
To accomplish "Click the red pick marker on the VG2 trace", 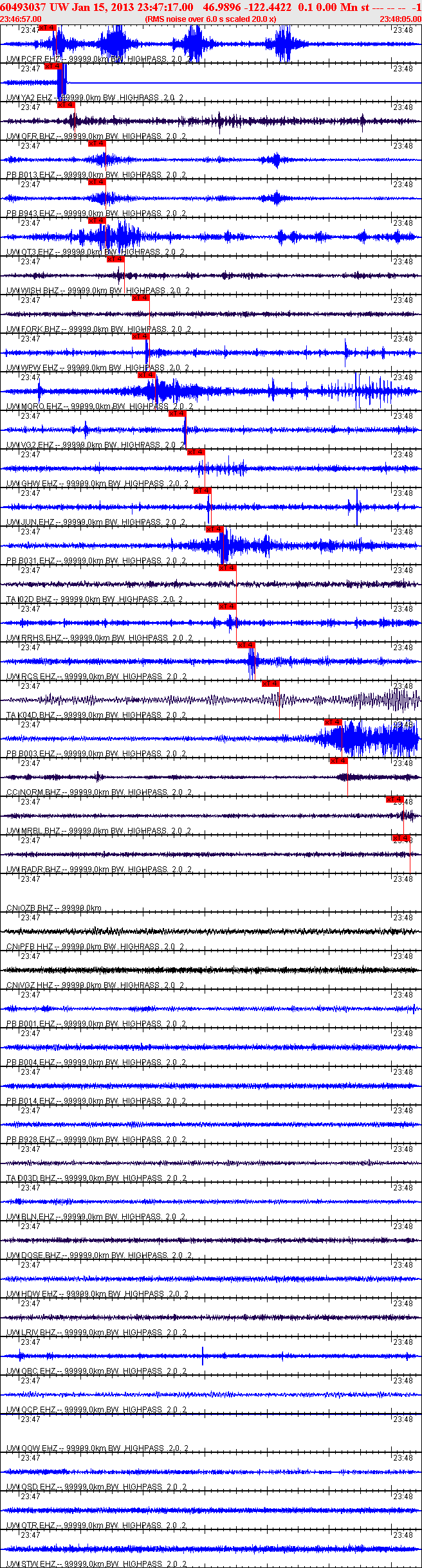I will tap(178, 414).
